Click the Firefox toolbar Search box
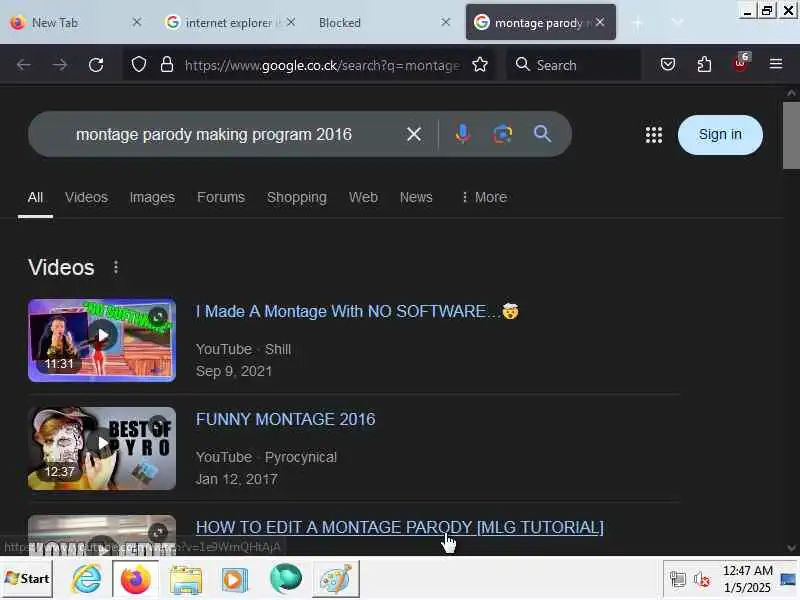 tap(573, 65)
